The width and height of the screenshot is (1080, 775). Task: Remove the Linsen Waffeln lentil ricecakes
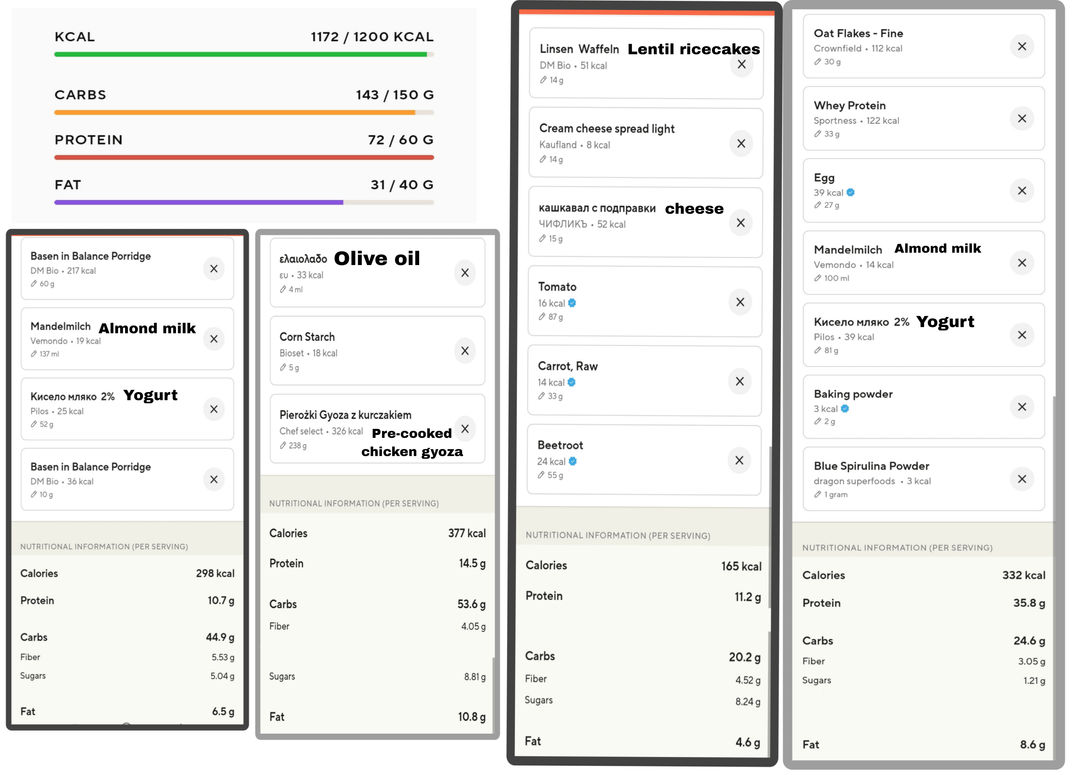pyautogui.click(x=740, y=64)
